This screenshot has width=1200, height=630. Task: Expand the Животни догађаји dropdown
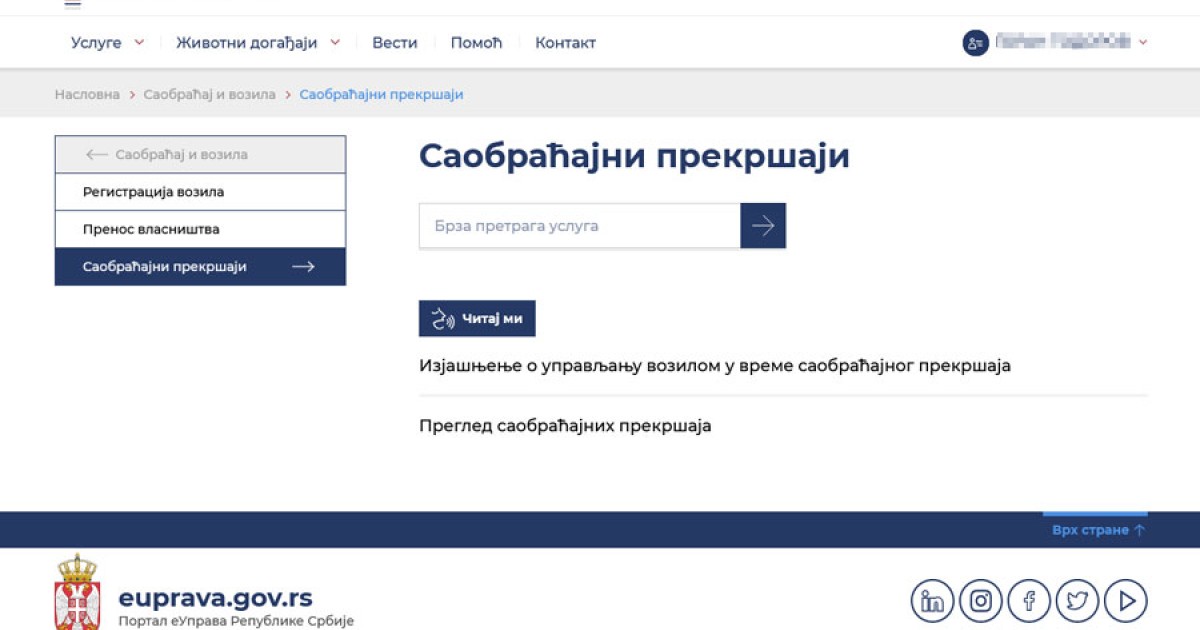click(258, 43)
